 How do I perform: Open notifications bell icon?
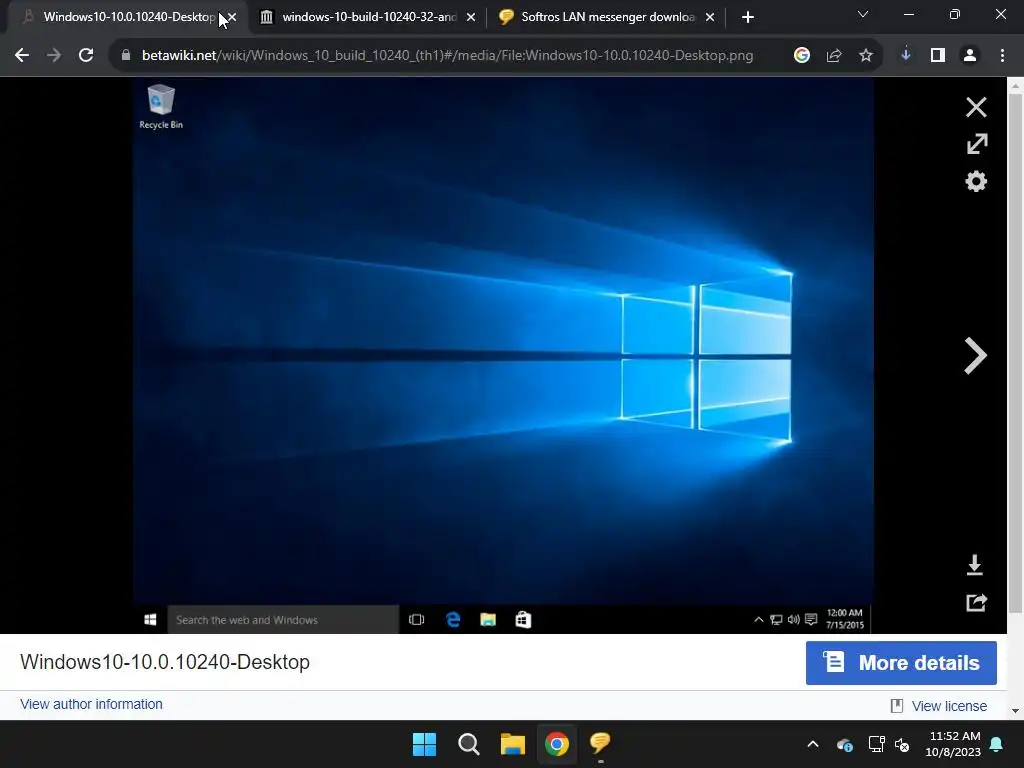click(997, 744)
